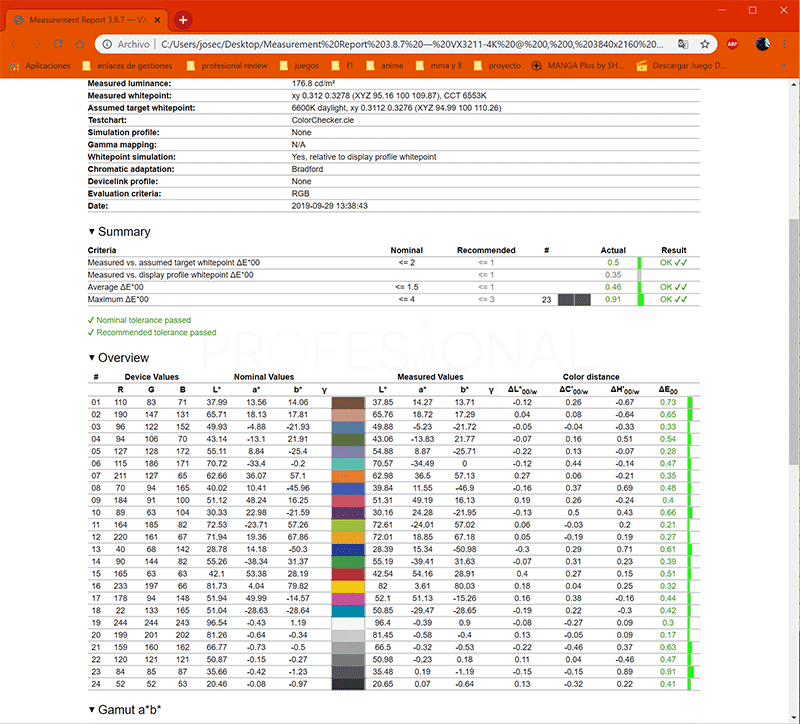Click the Recommended tolerance passed message
Image resolution: width=800 pixels, height=724 pixels.
pyautogui.click(x=152, y=333)
